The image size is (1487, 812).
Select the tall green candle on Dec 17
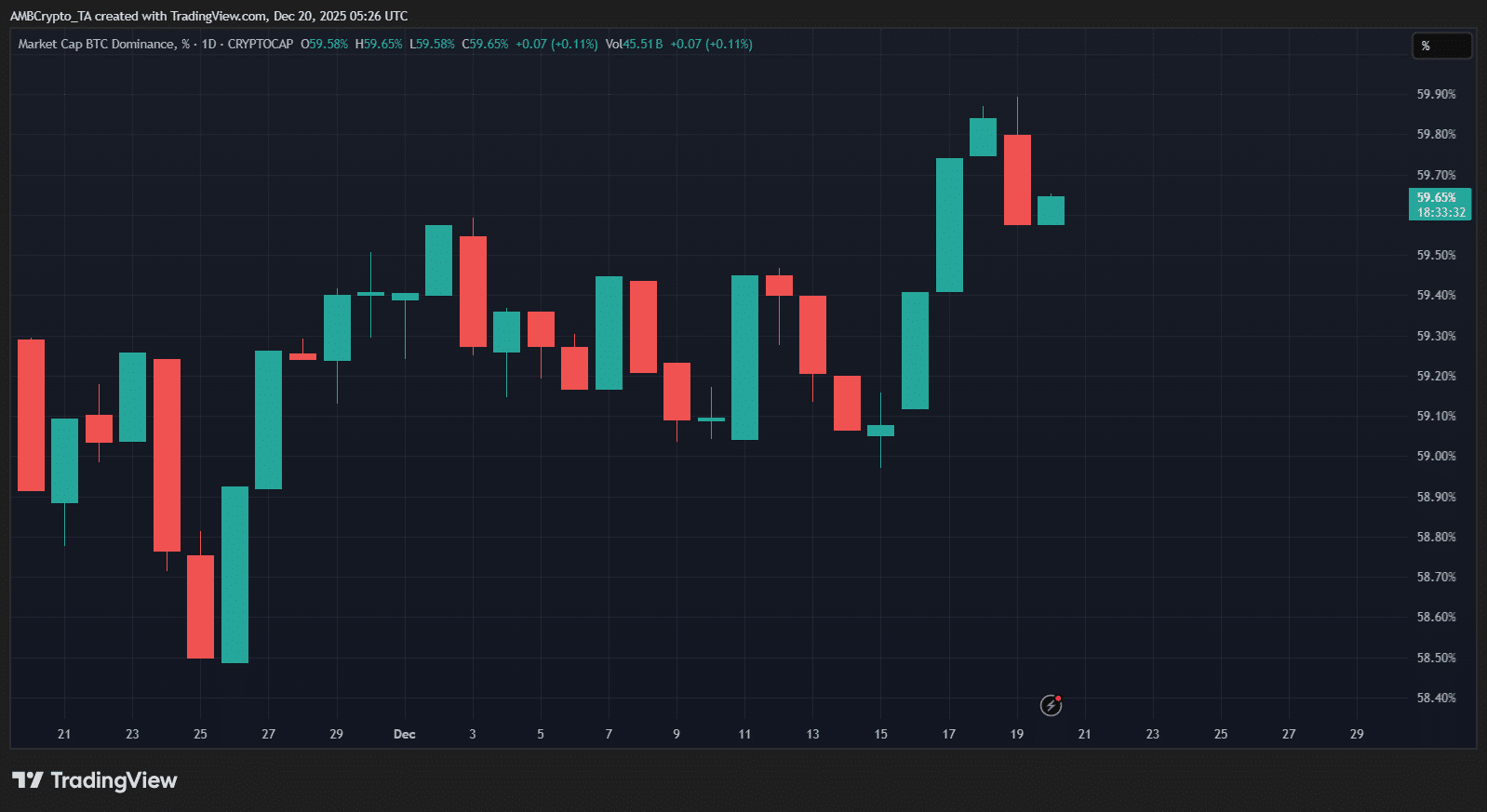coord(949,225)
